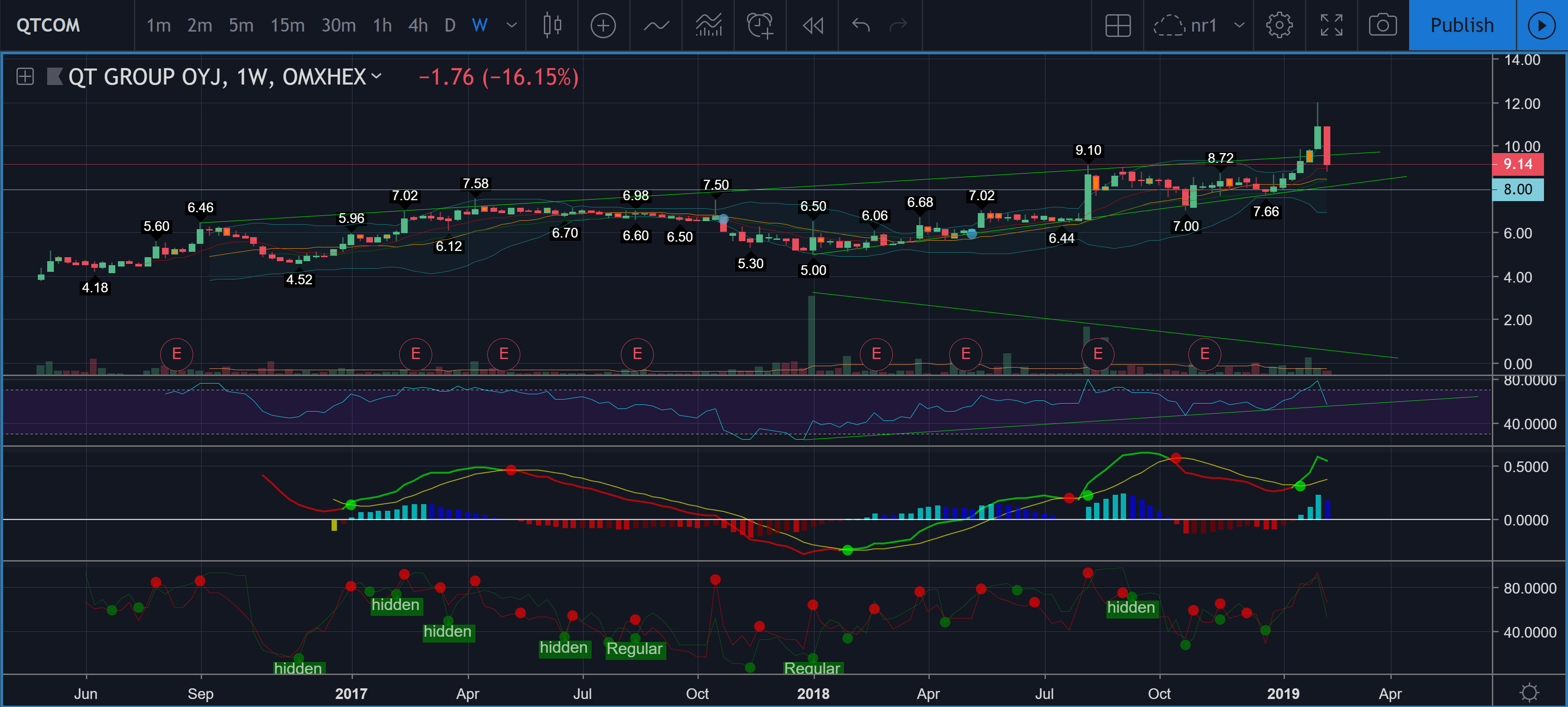The image size is (1568, 707).
Task: Expand the QT GROUP OYJ symbol dropdown
Action: (x=377, y=76)
